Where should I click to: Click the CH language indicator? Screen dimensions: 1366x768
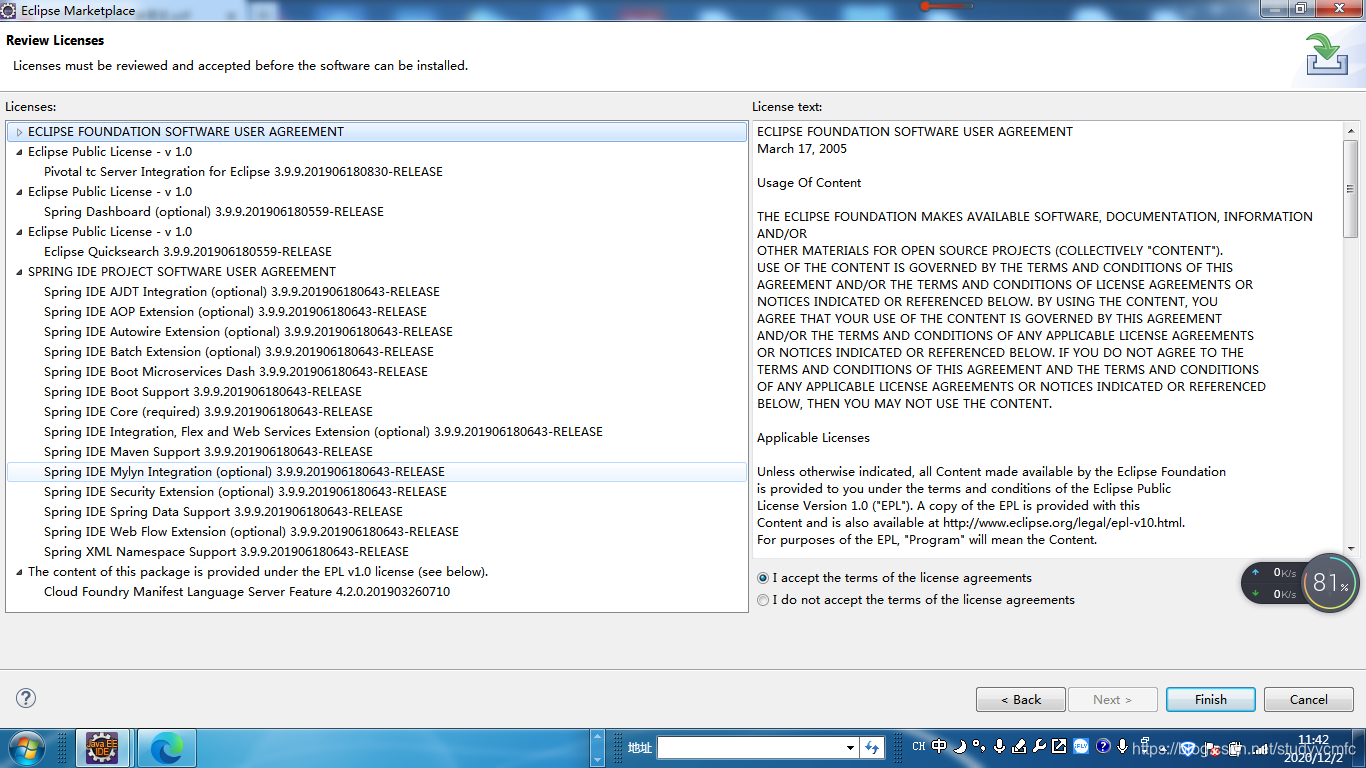coord(919,747)
